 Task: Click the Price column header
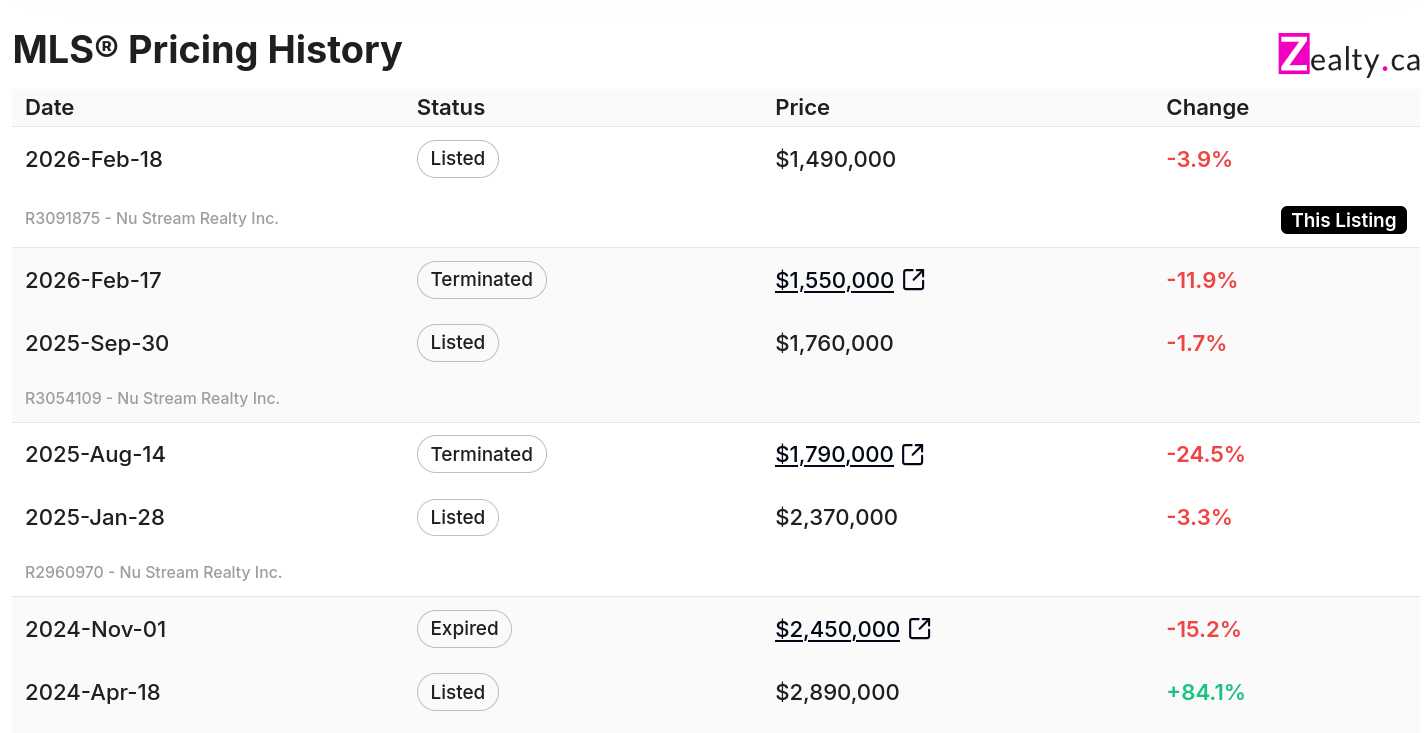[802, 108]
